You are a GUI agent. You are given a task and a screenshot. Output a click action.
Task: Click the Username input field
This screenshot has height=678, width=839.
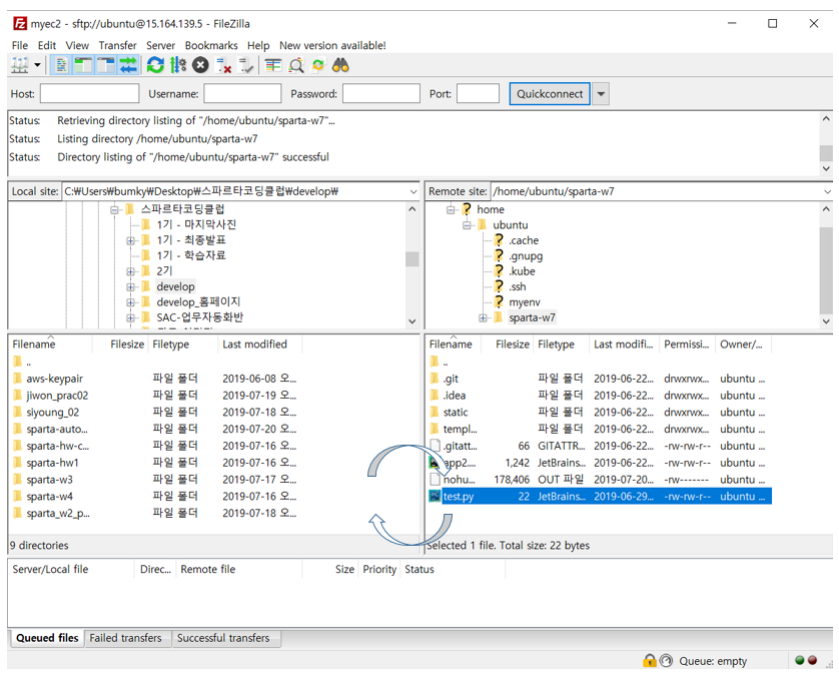[x=242, y=94]
